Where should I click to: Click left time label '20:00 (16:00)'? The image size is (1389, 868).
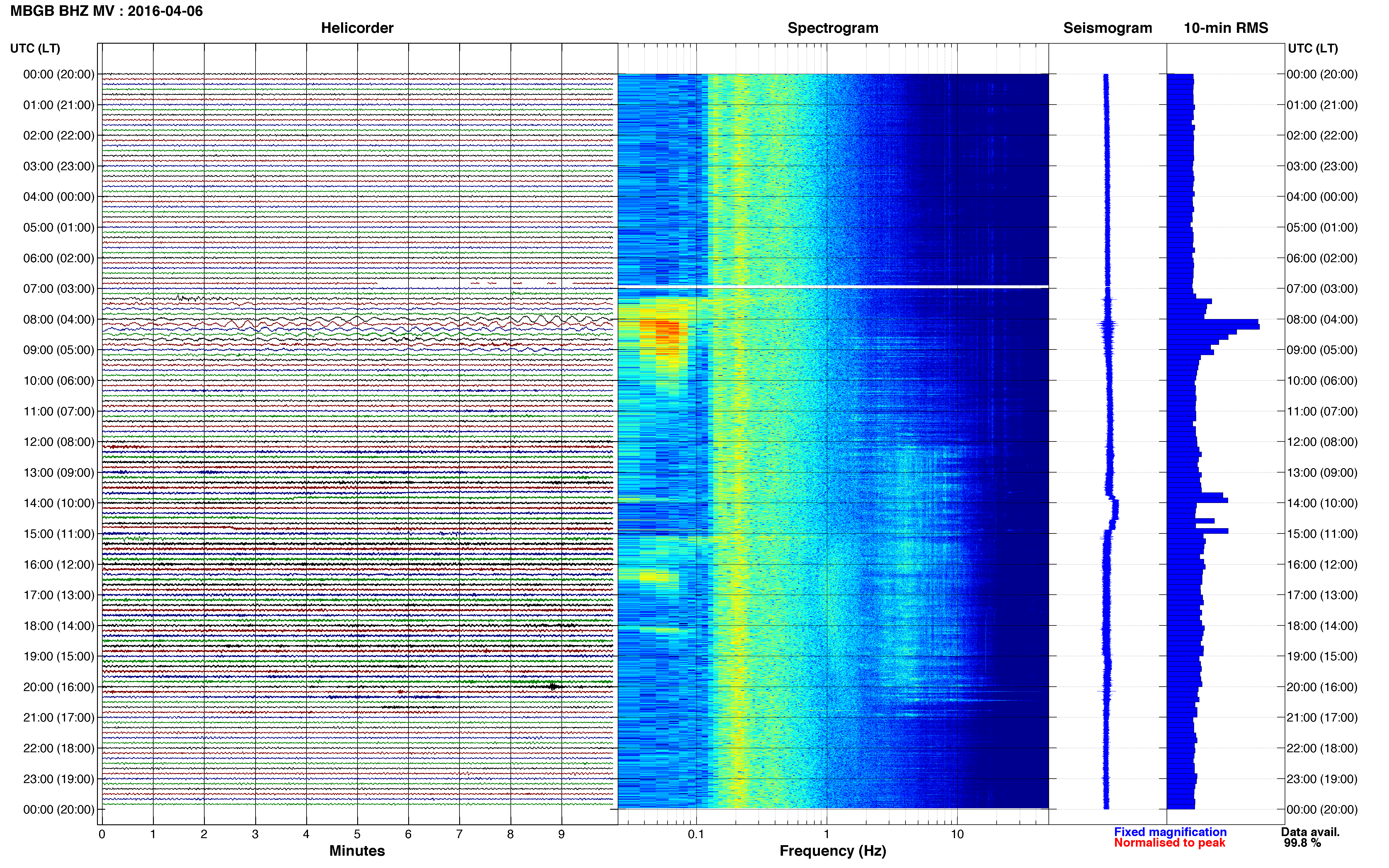[x=59, y=687]
